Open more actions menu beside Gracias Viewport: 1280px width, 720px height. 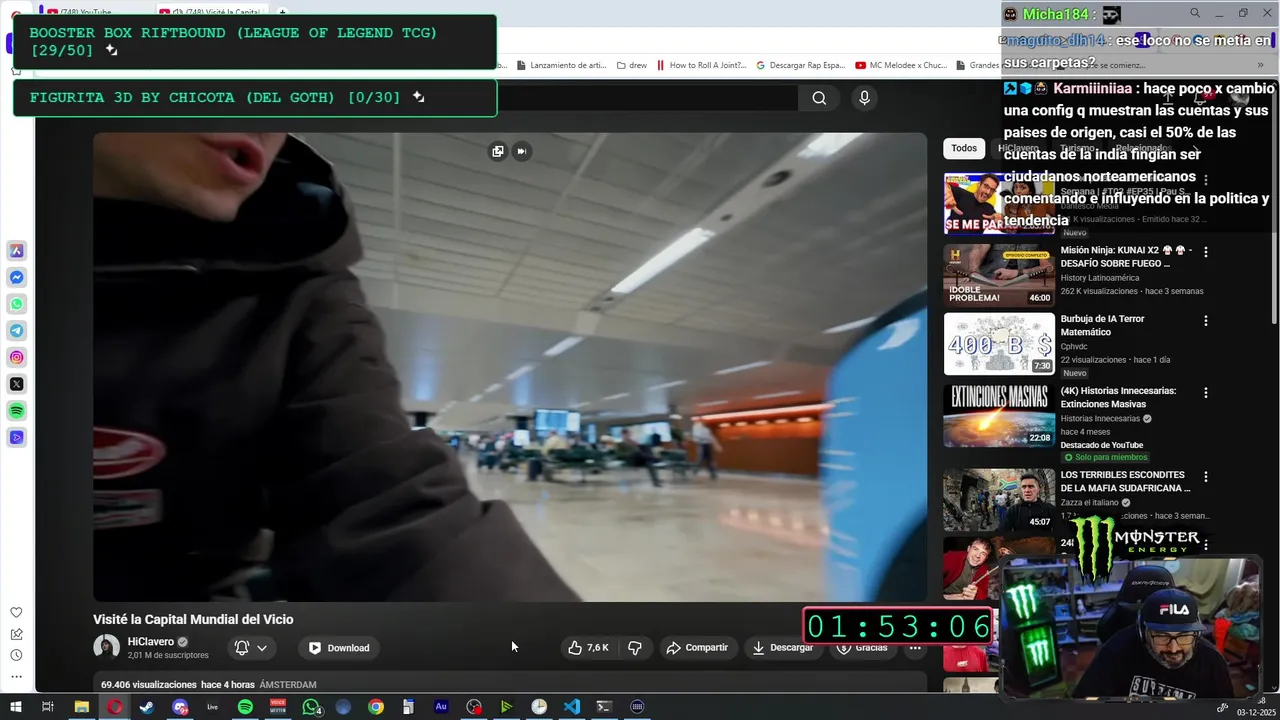click(915, 648)
